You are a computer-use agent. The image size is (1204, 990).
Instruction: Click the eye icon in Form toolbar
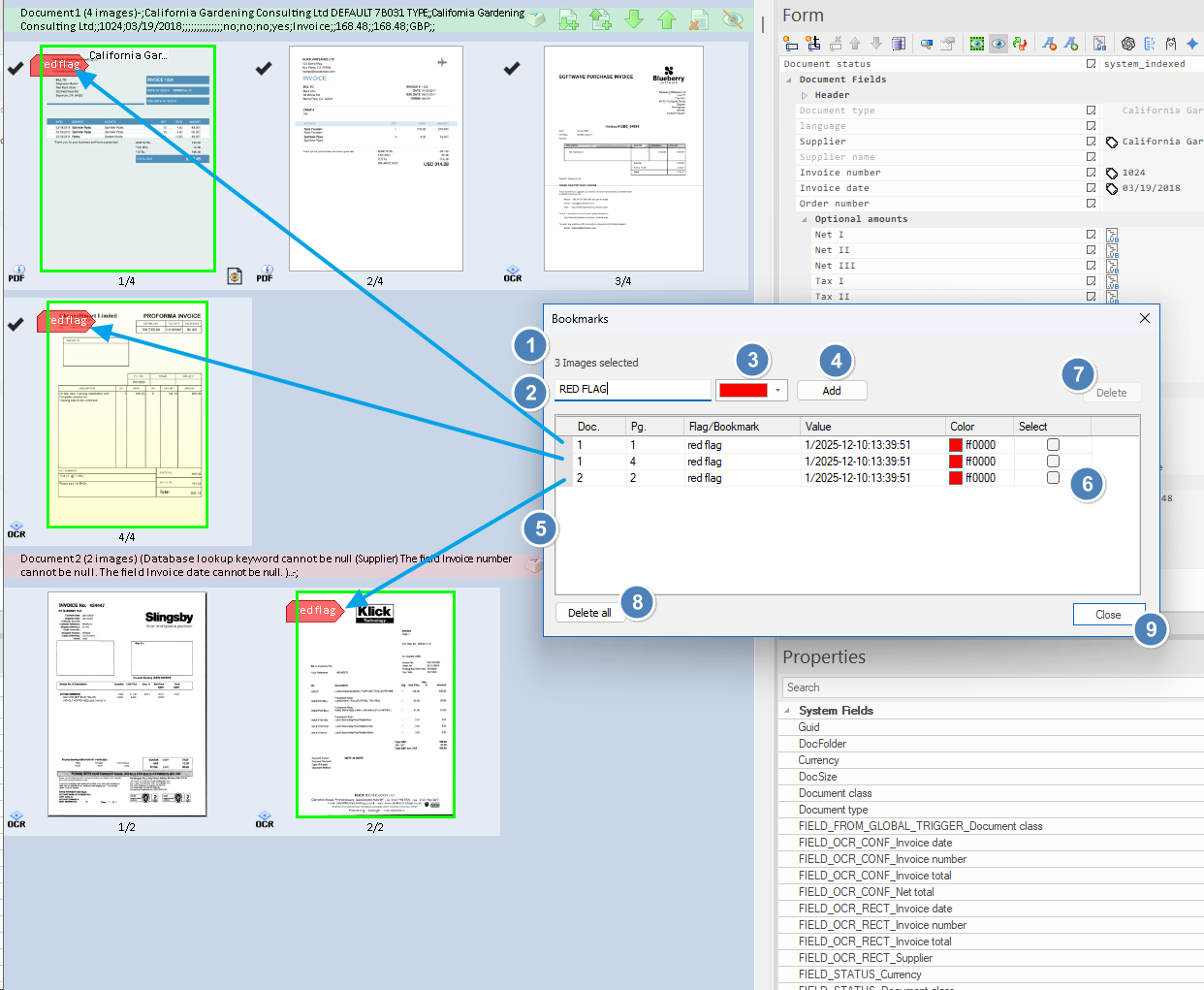[998, 44]
